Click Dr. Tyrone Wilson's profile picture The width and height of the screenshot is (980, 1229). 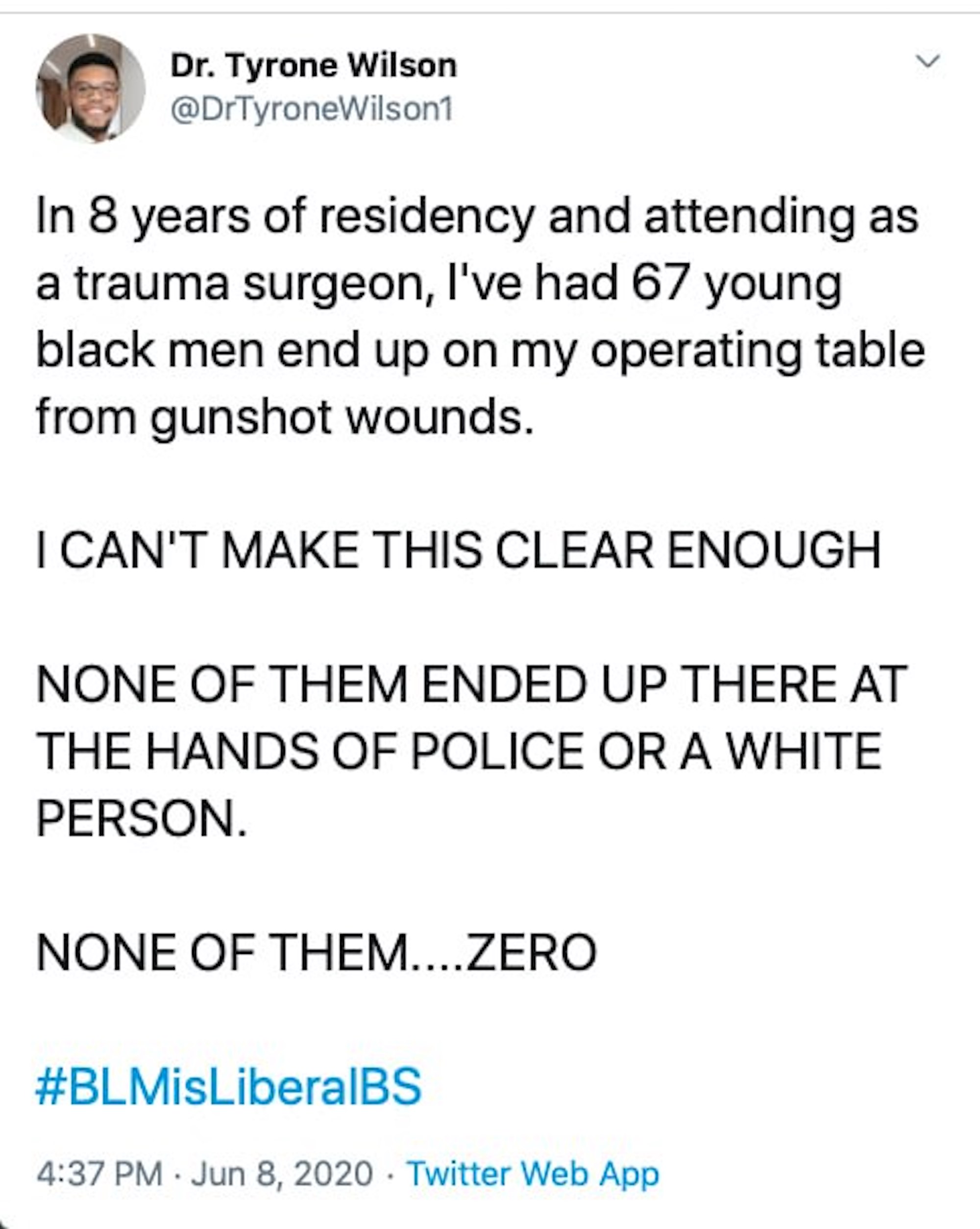91,88
